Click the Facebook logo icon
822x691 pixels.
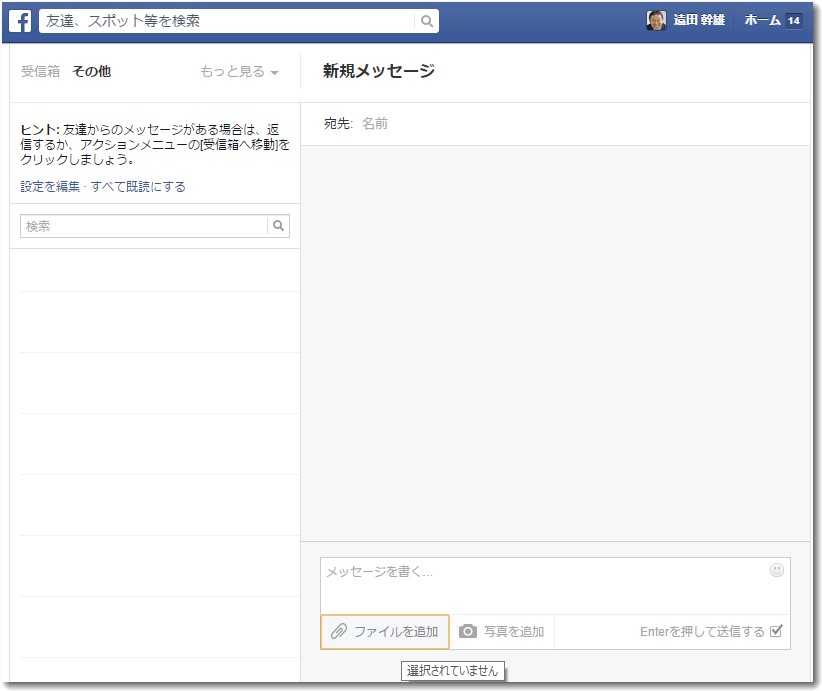(x=20, y=21)
